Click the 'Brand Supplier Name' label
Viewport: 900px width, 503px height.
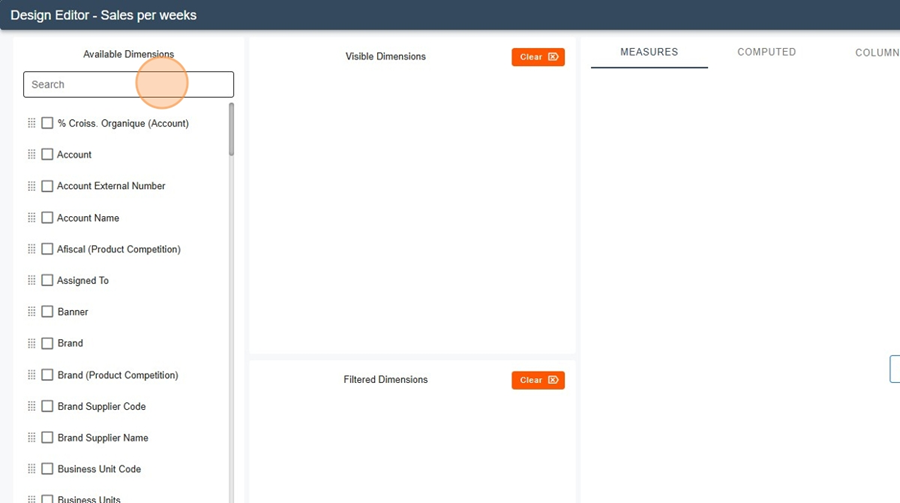103,438
